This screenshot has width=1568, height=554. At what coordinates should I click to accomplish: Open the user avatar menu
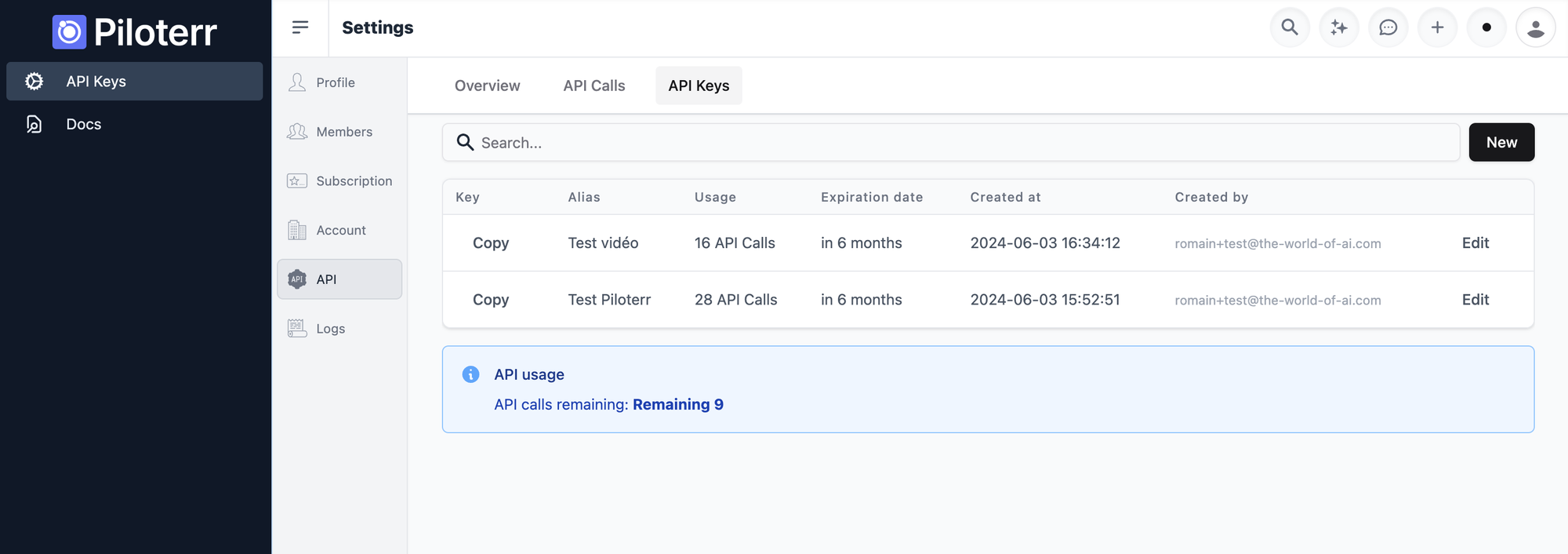pyautogui.click(x=1536, y=27)
